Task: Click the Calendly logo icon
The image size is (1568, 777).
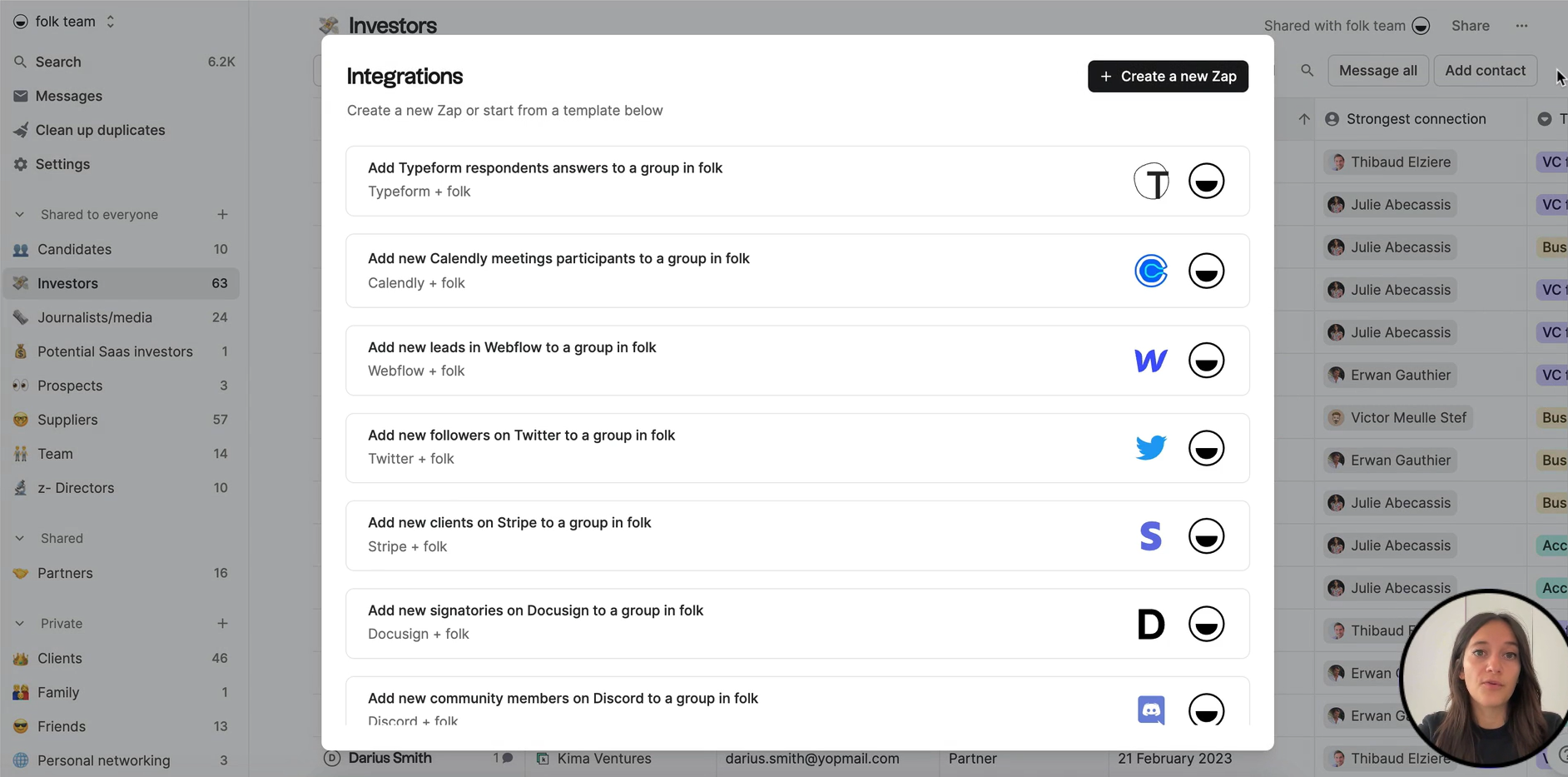Action: point(1151,271)
